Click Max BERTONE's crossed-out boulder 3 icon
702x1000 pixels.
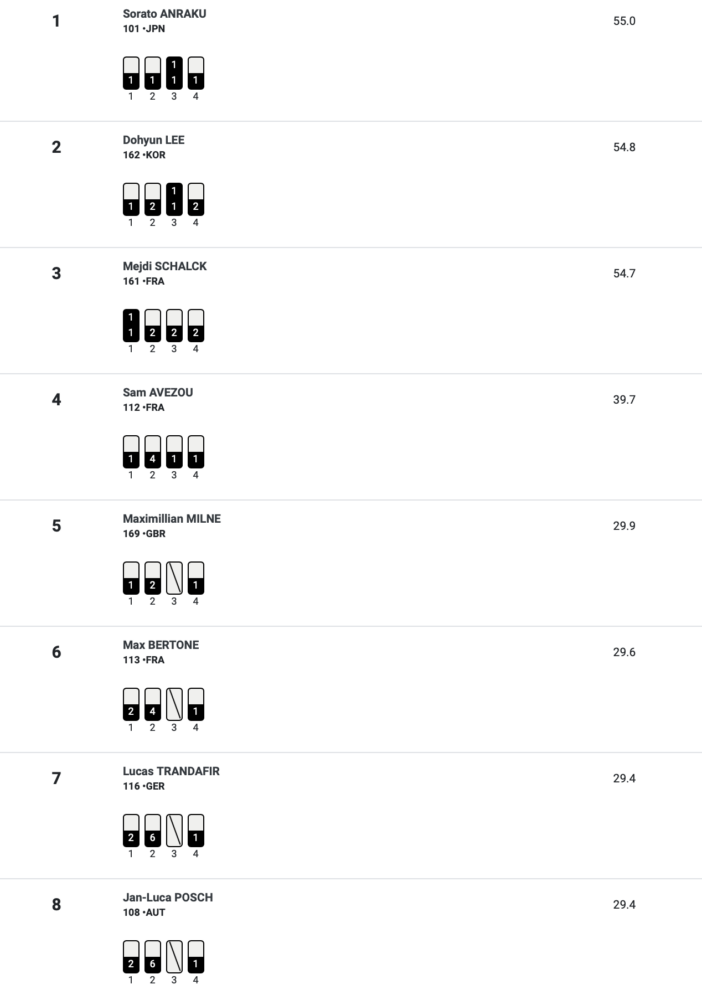point(174,704)
